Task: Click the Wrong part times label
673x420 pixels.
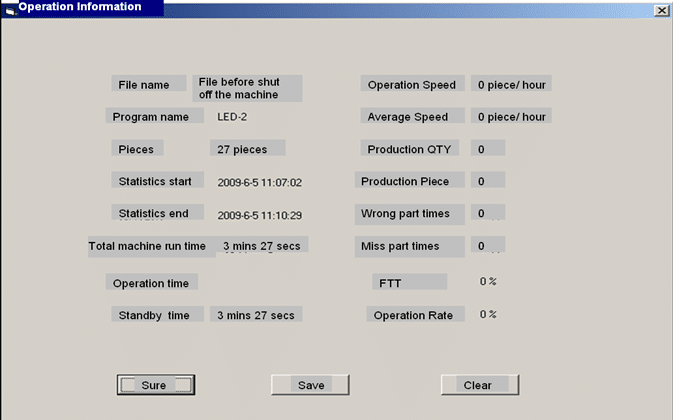Action: 409,214
